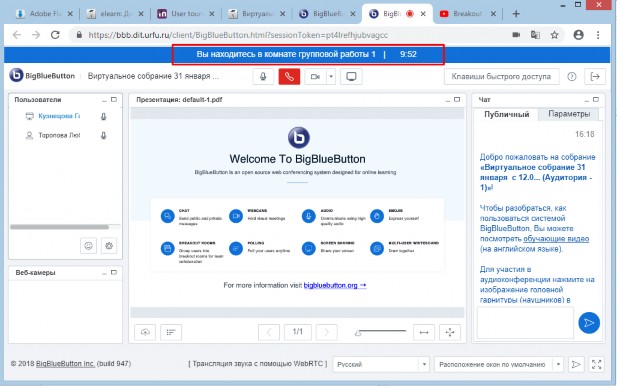Fit presentation to page button
Viewport: 617px width, 386px height.
click(x=450, y=332)
